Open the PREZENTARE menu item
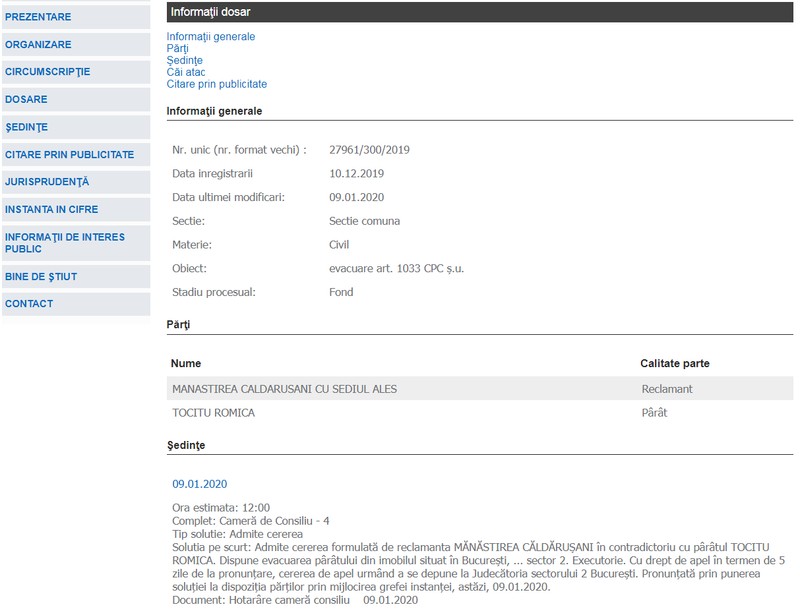This screenshot has height=615, width=800. coord(76,17)
